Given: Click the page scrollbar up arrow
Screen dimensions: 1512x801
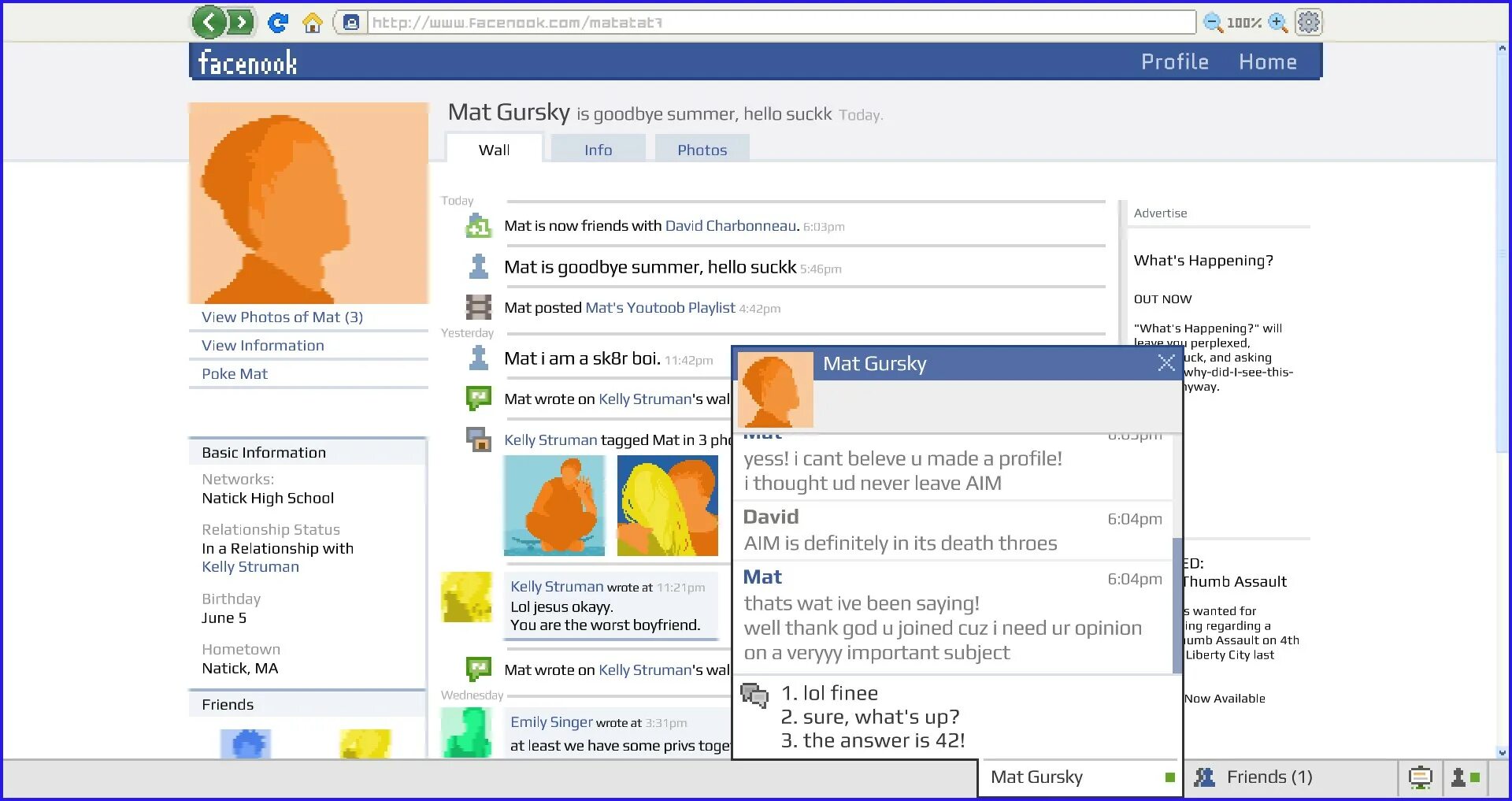Looking at the screenshot, I should pos(1503,49).
